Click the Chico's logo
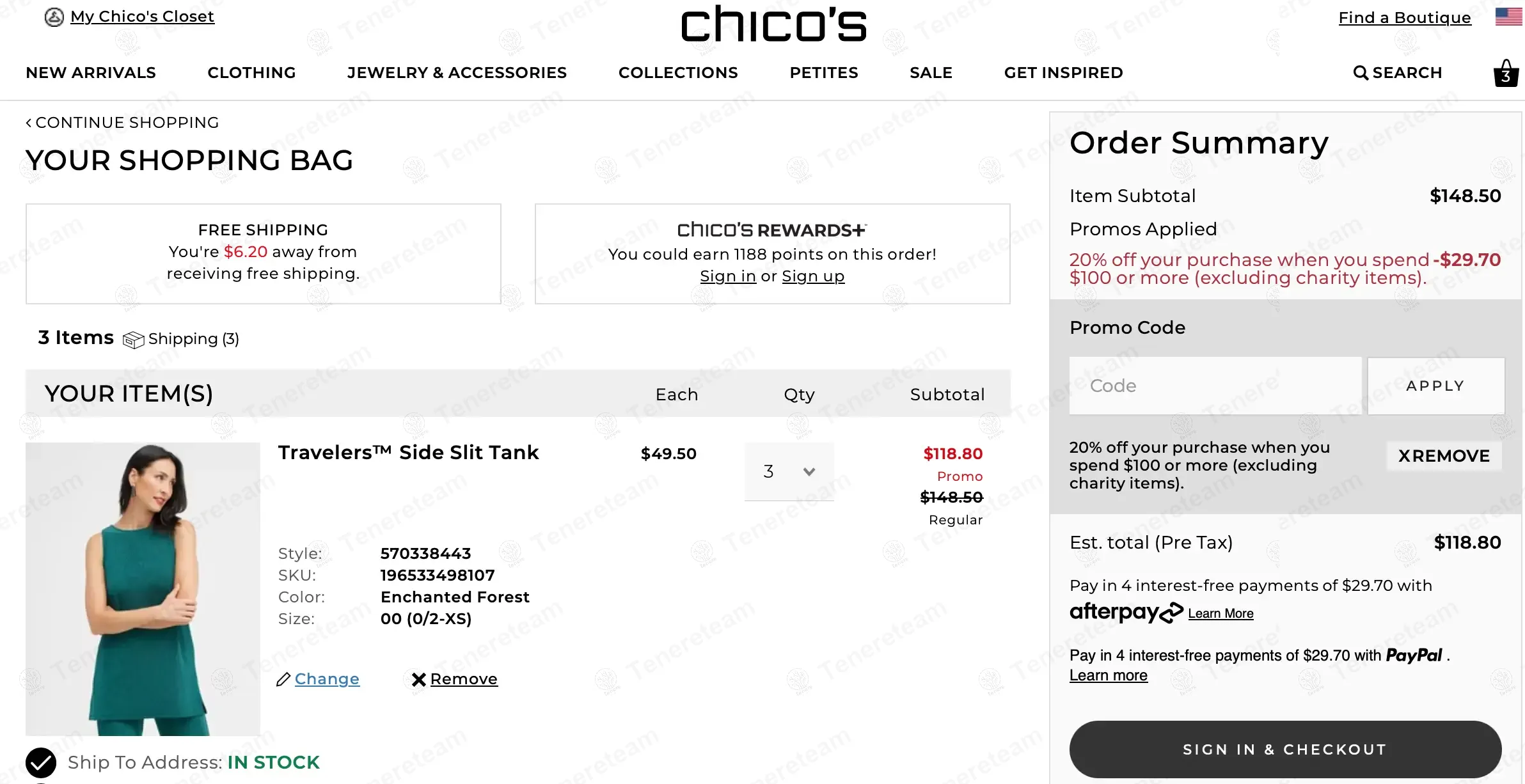This screenshot has height=784, width=1525. [773, 24]
